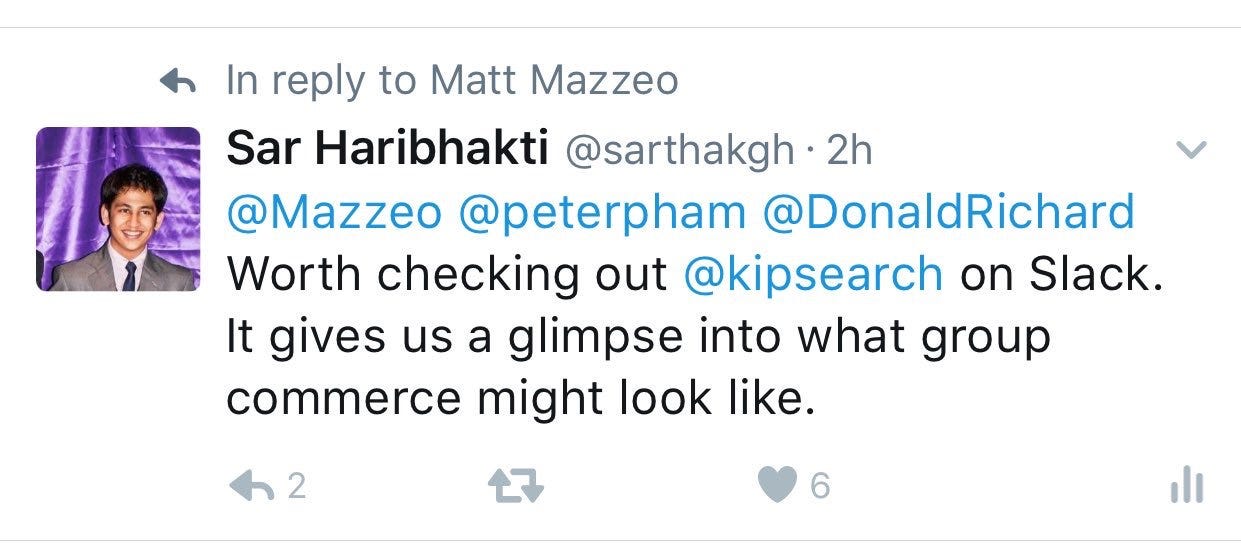Click the like count 6
1241x544 pixels.
pos(820,487)
